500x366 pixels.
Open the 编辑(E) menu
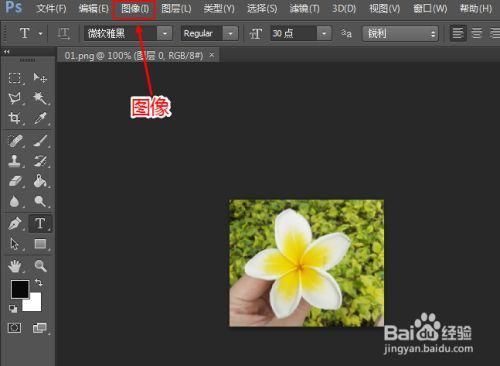pyautogui.click(x=94, y=8)
